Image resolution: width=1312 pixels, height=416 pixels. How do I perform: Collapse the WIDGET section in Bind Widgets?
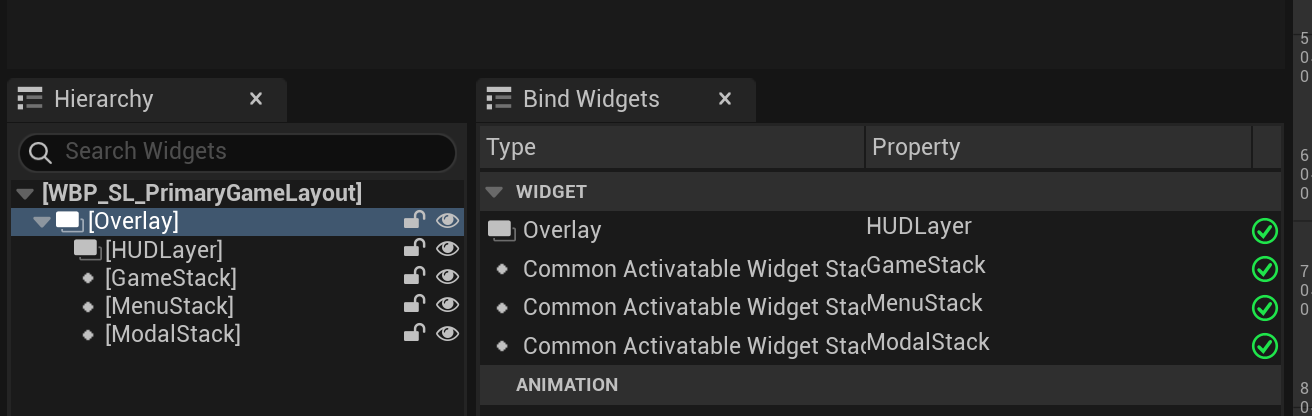click(493, 191)
